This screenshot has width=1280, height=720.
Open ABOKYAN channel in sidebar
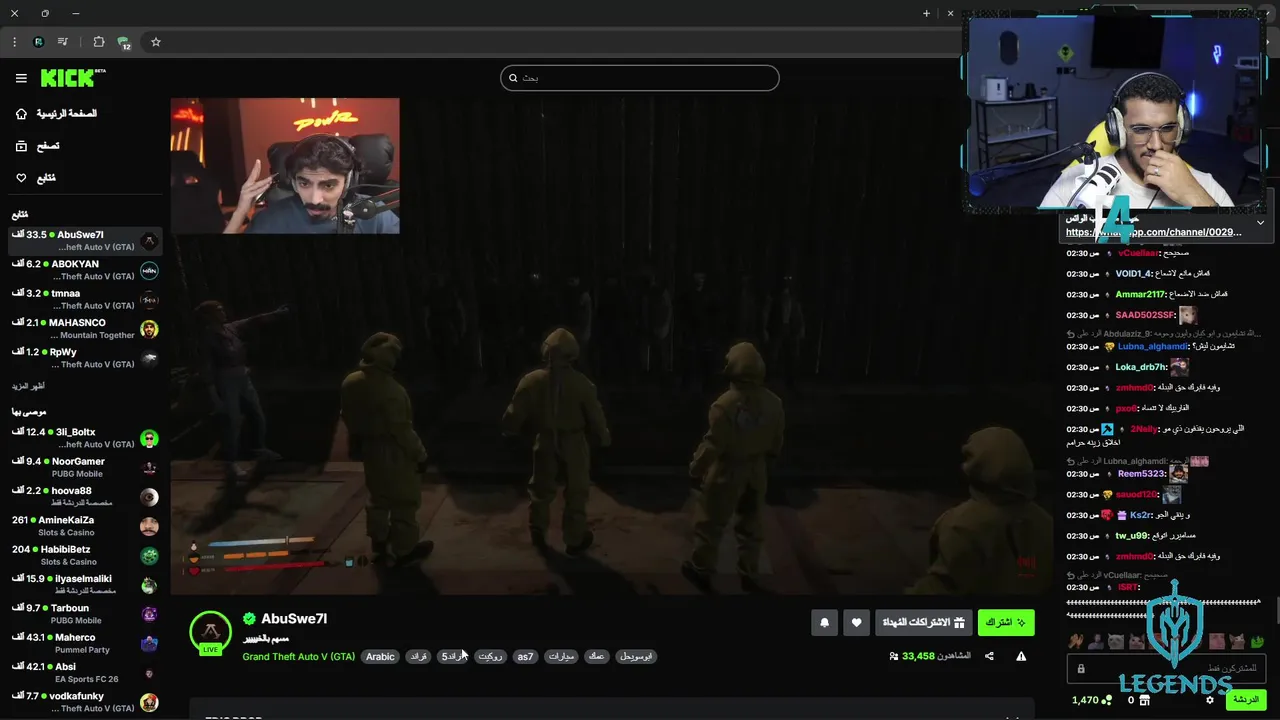pyautogui.click(x=84, y=270)
